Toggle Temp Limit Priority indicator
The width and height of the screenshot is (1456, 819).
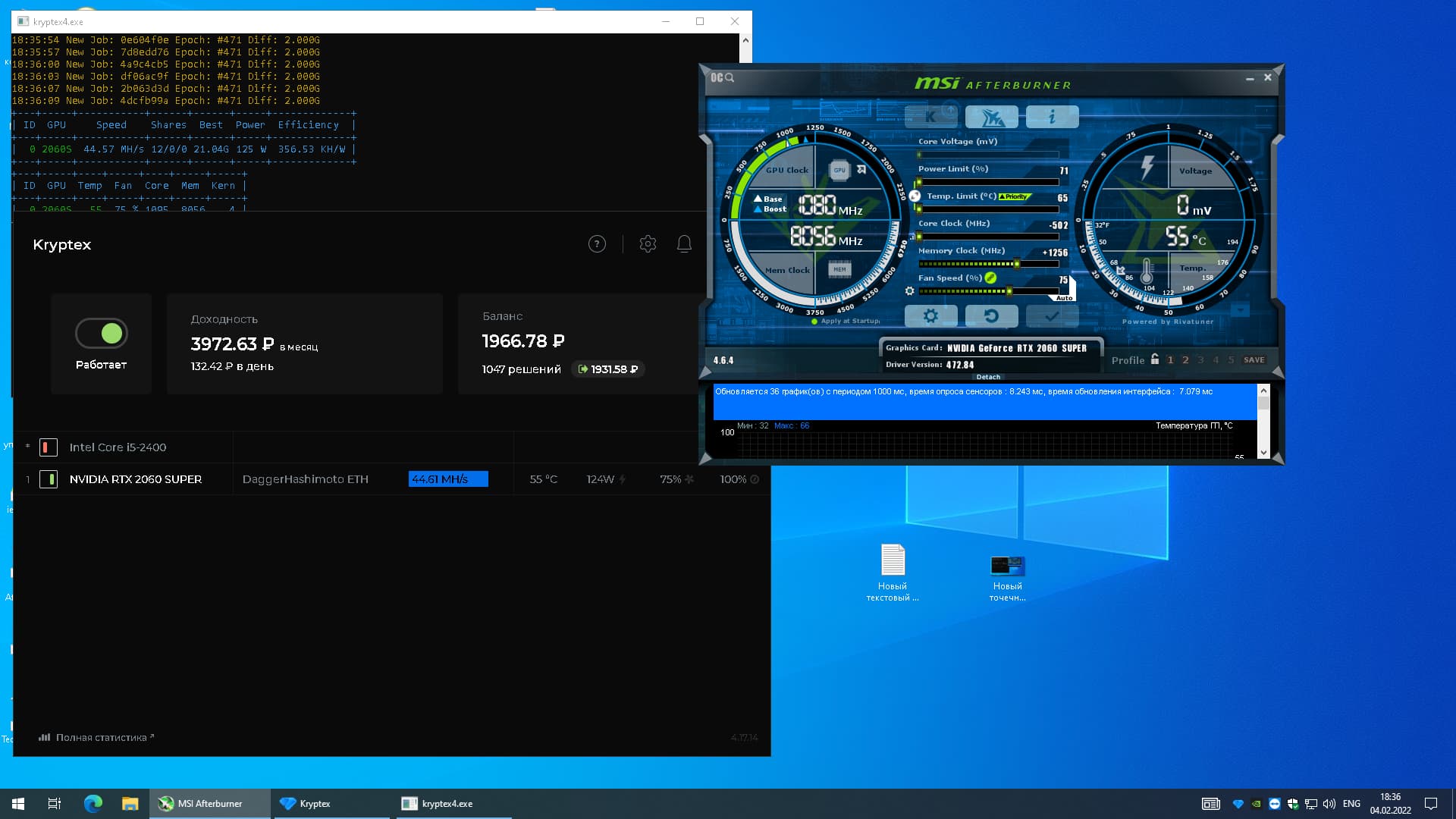click(x=1015, y=196)
